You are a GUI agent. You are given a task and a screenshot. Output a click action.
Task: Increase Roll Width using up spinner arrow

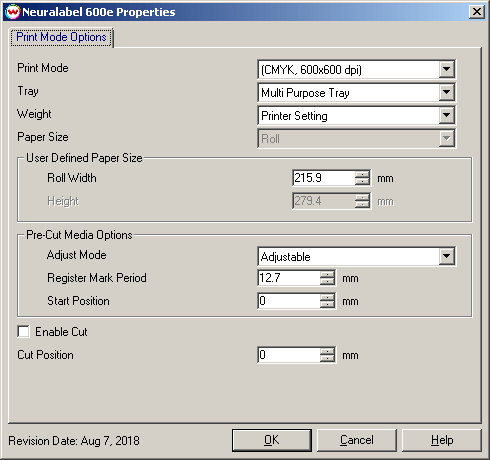coord(362,174)
